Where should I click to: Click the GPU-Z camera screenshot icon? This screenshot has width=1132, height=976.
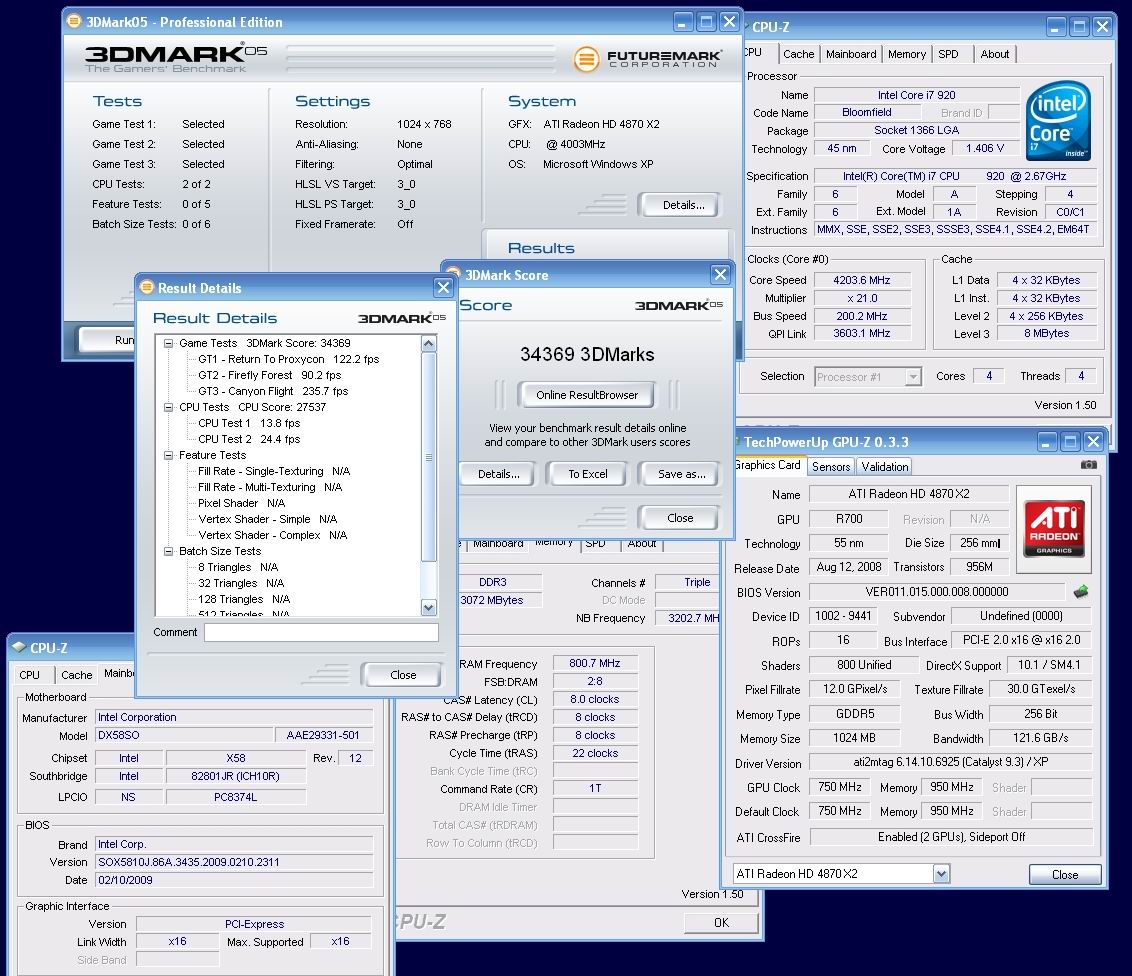(x=1089, y=465)
